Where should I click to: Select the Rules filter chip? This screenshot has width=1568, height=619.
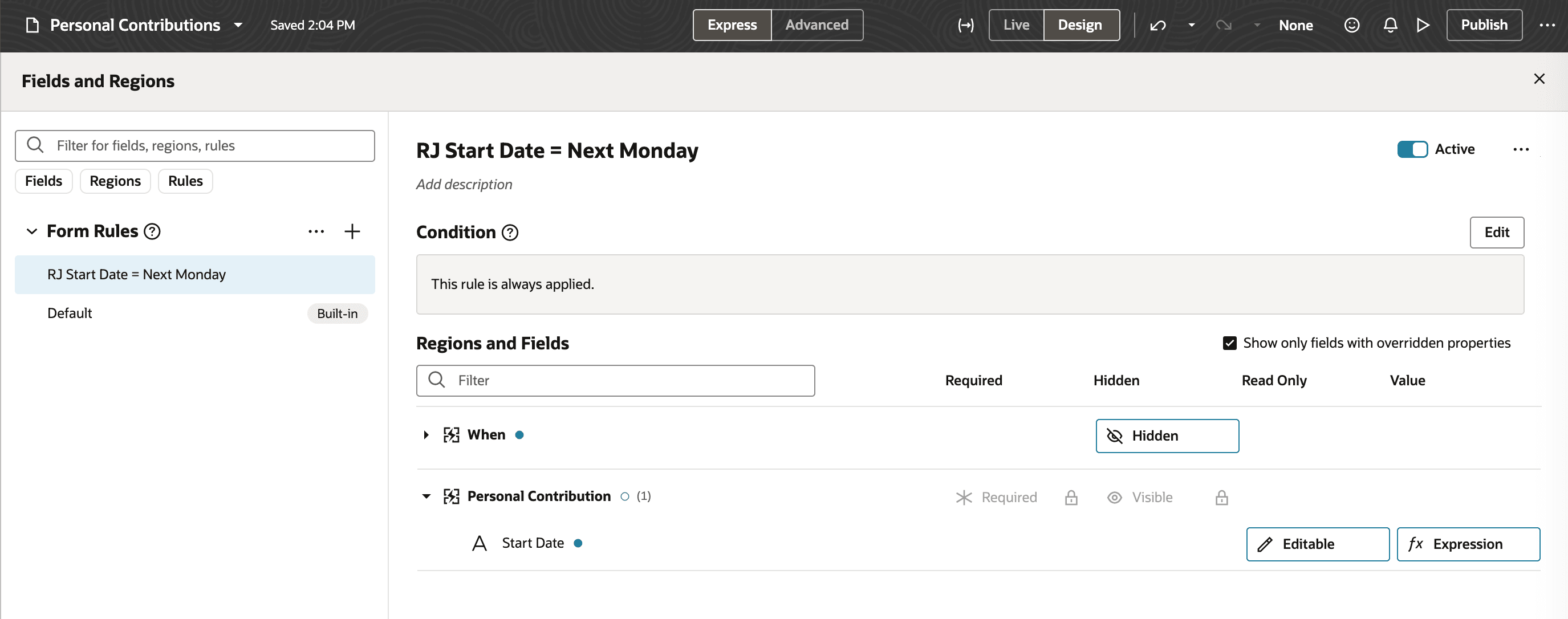[185, 181]
